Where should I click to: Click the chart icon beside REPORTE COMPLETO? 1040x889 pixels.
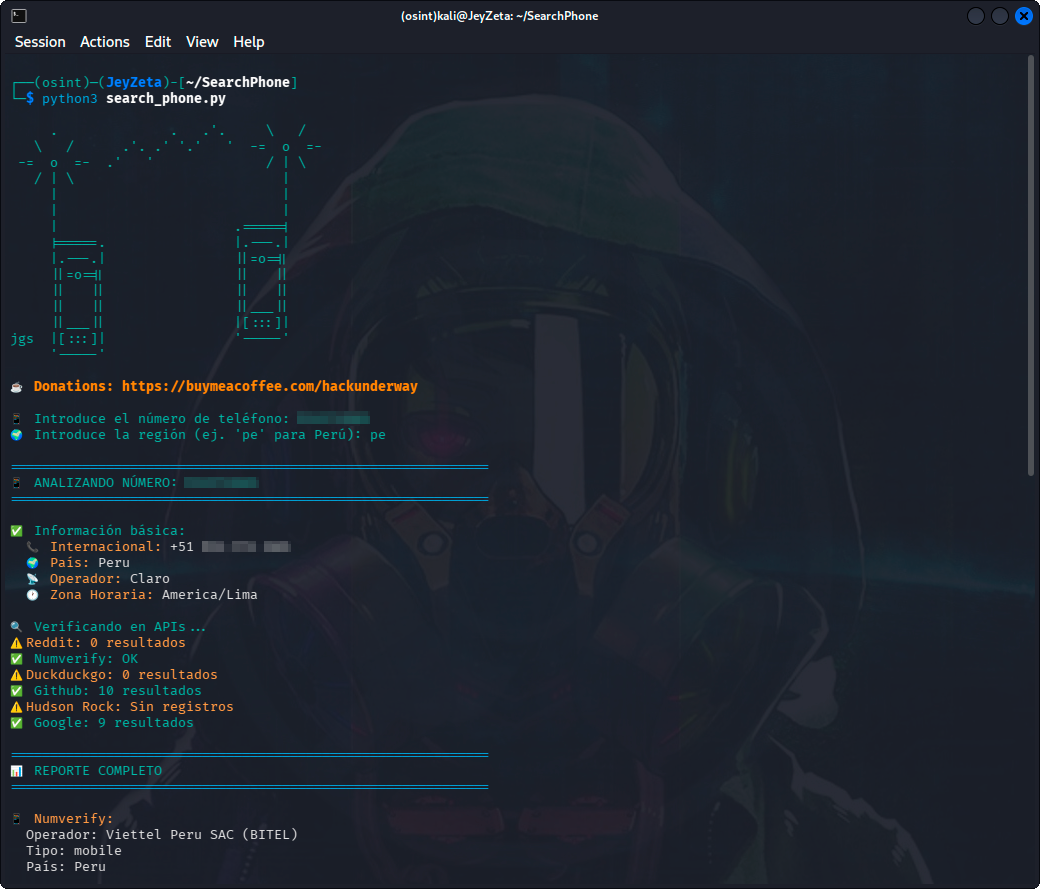(17, 771)
